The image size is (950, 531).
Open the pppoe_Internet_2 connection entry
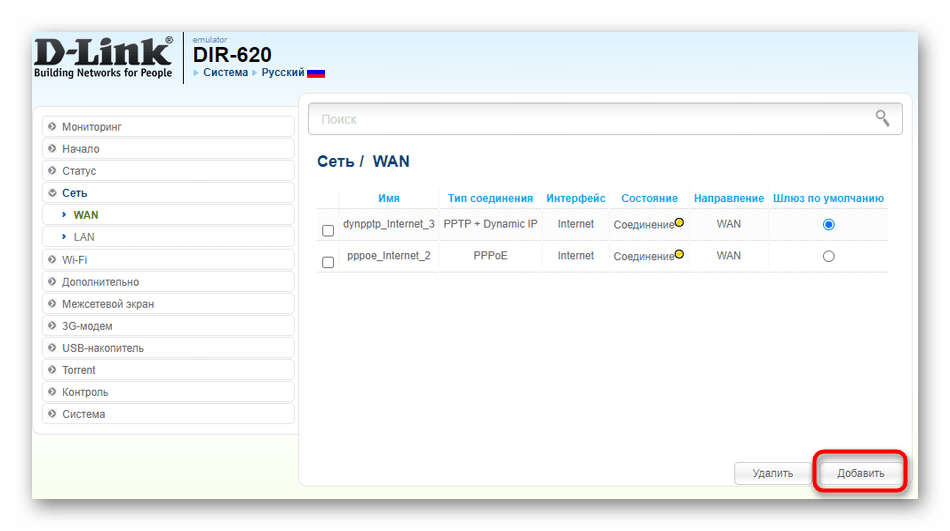click(387, 256)
